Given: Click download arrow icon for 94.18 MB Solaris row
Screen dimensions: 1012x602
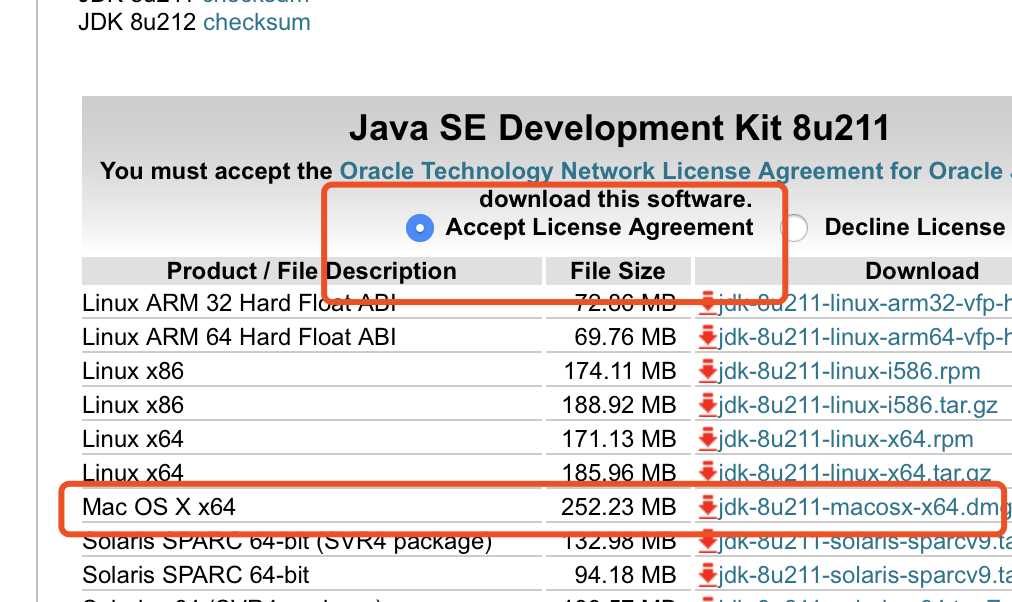Looking at the screenshot, I should coord(708,575).
